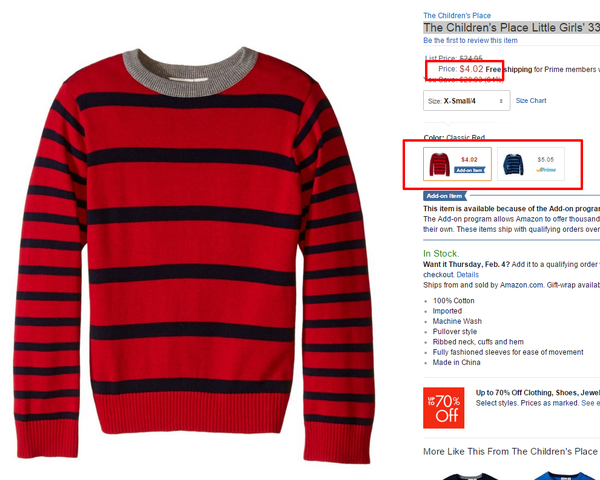Click the Up to 70% Off icon
This screenshot has height=480, width=600.
[x=443, y=408]
